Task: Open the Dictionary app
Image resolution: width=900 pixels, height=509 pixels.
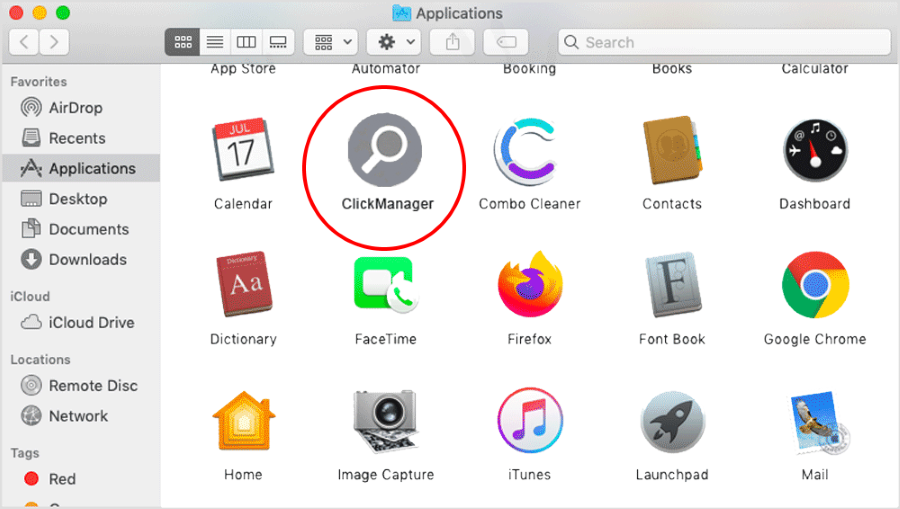Action: (243, 285)
